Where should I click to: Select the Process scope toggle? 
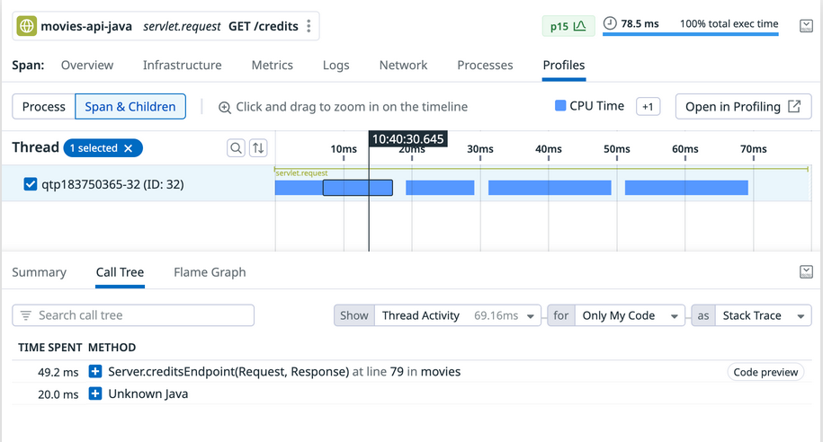(43, 107)
